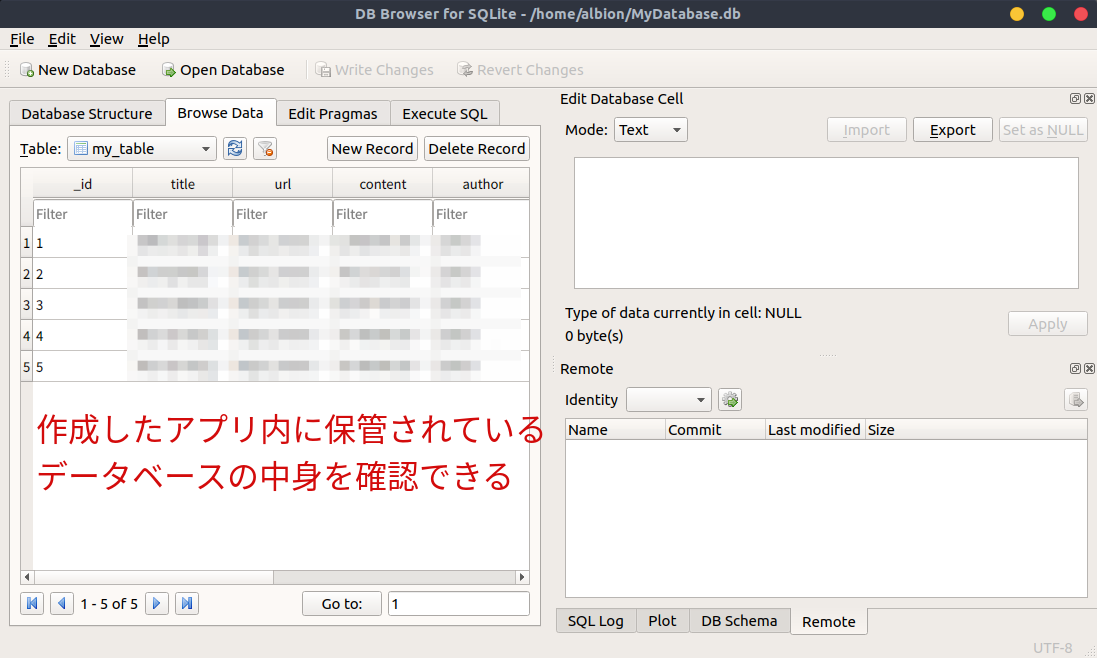
Task: Switch to the DB Schema tab
Action: pos(739,621)
